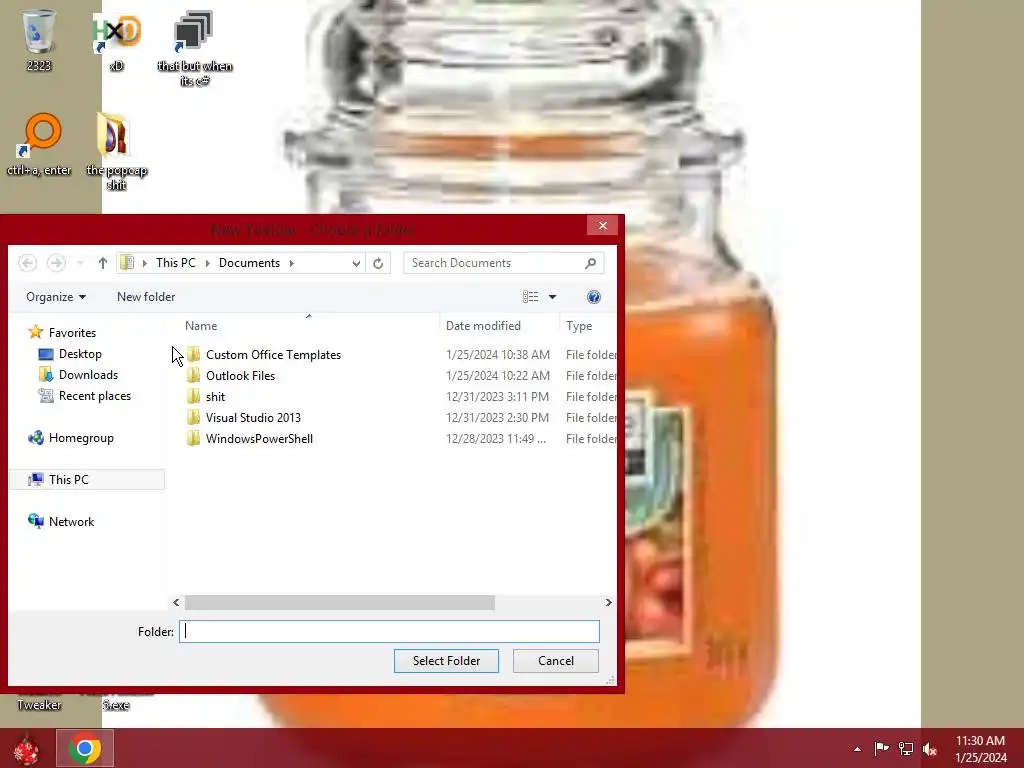Image resolution: width=1024 pixels, height=768 pixels.
Task: Click into the Folder text field
Action: pos(389,632)
